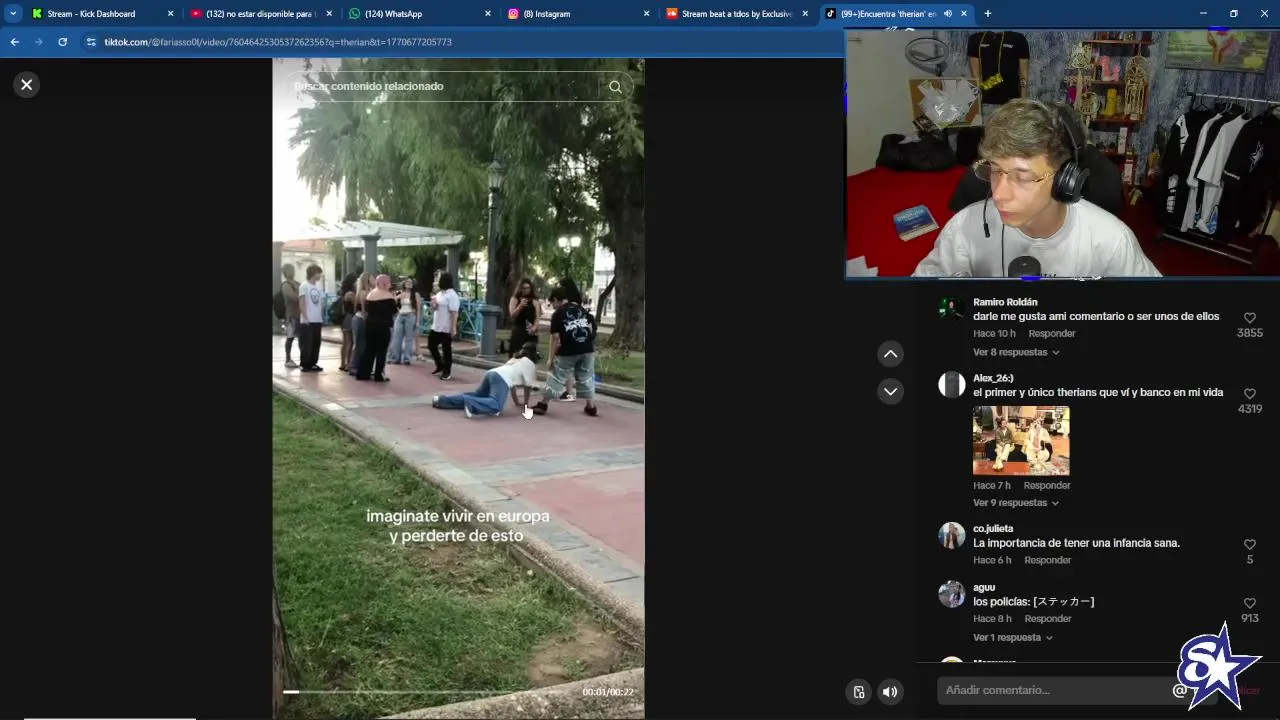Go forward in browser history
This screenshot has width=1280, height=720.
point(38,42)
